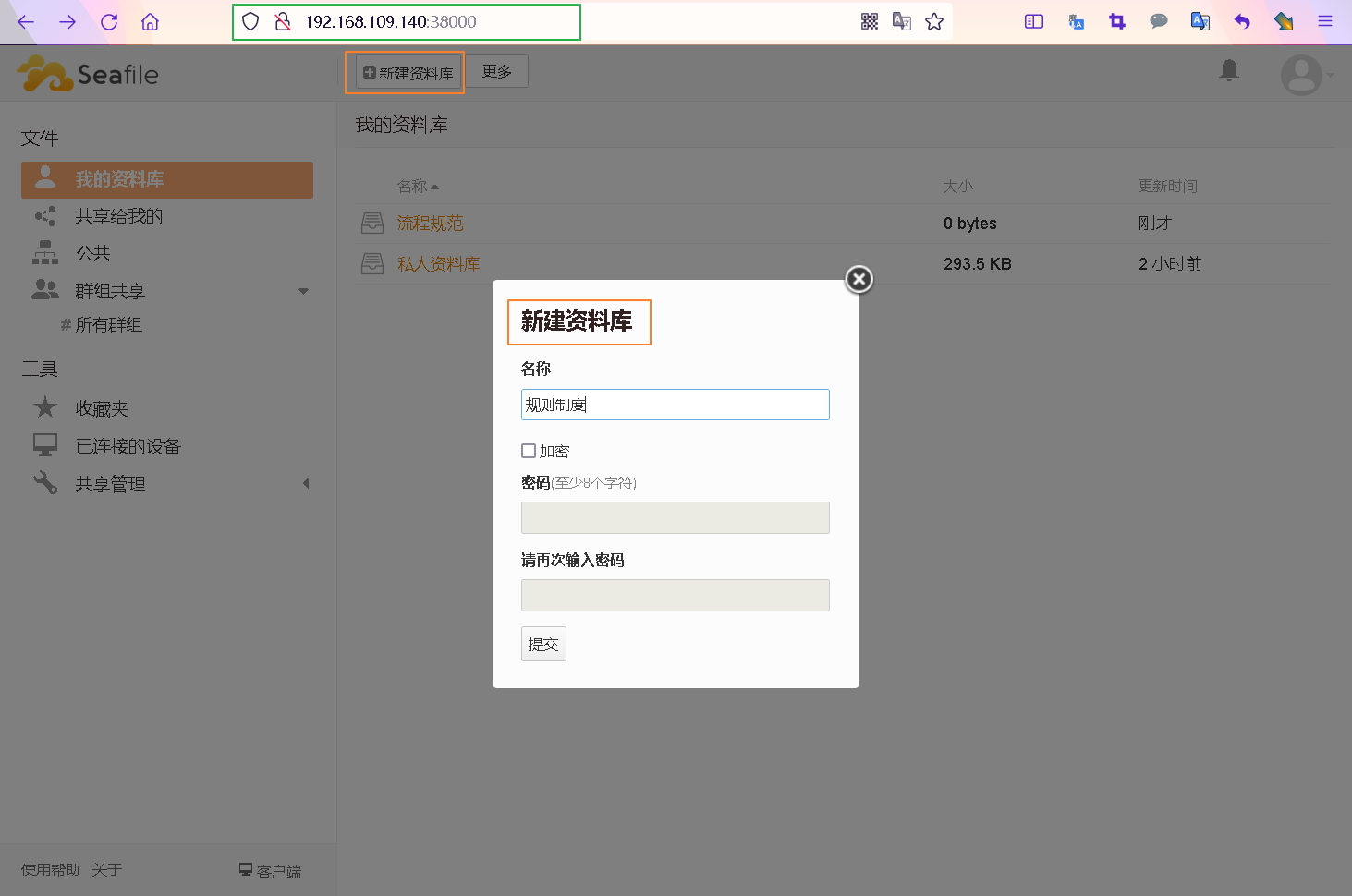The image size is (1352, 896).
Task: Sort by 大小 column header
Action: (958, 187)
